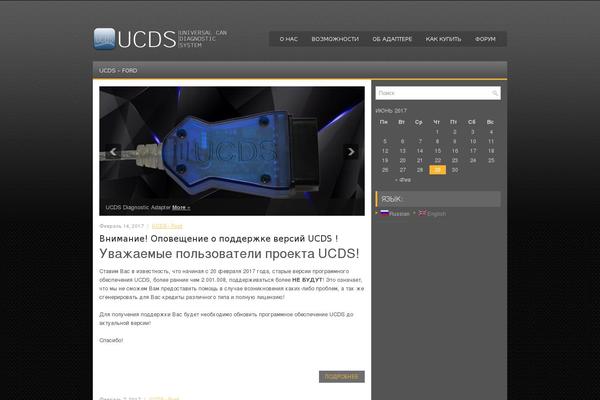Click the ПОДРОБНЕЕ button

pyautogui.click(x=341, y=377)
